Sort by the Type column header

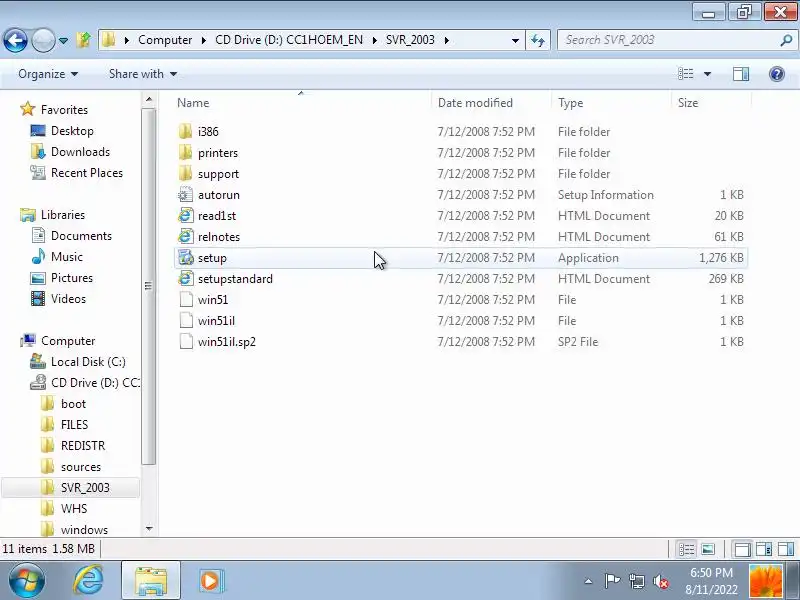[570, 103]
